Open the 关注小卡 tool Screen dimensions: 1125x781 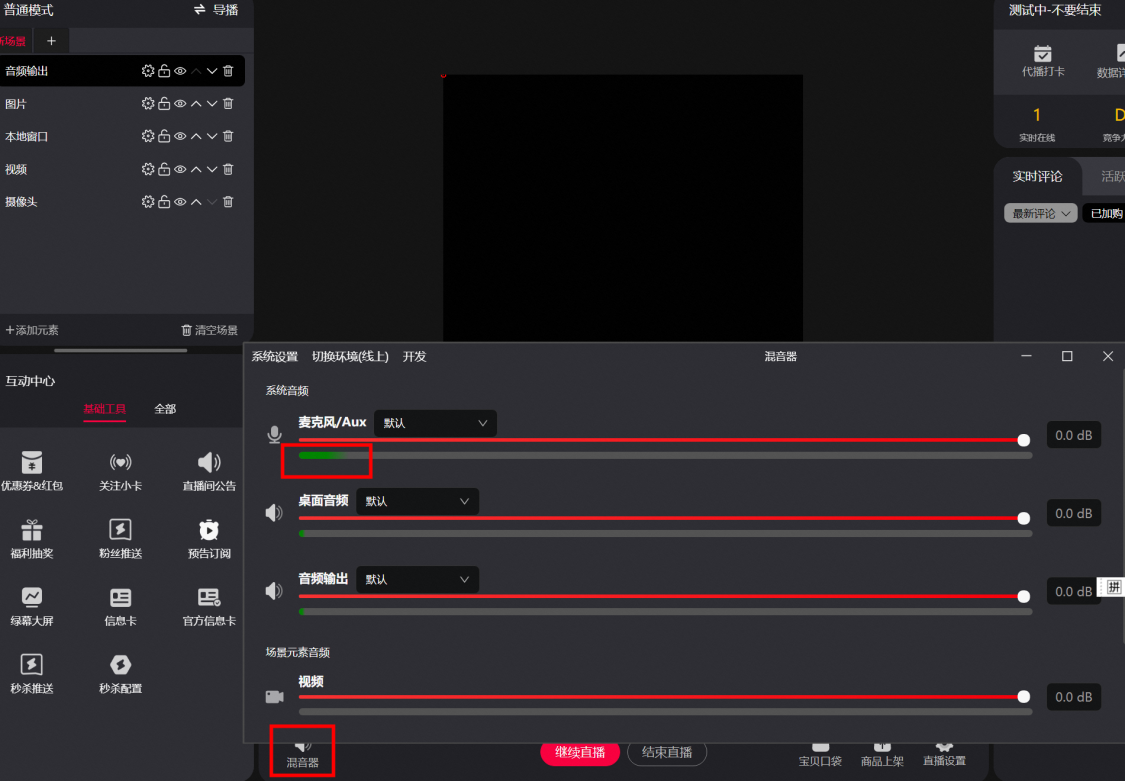tap(121, 471)
